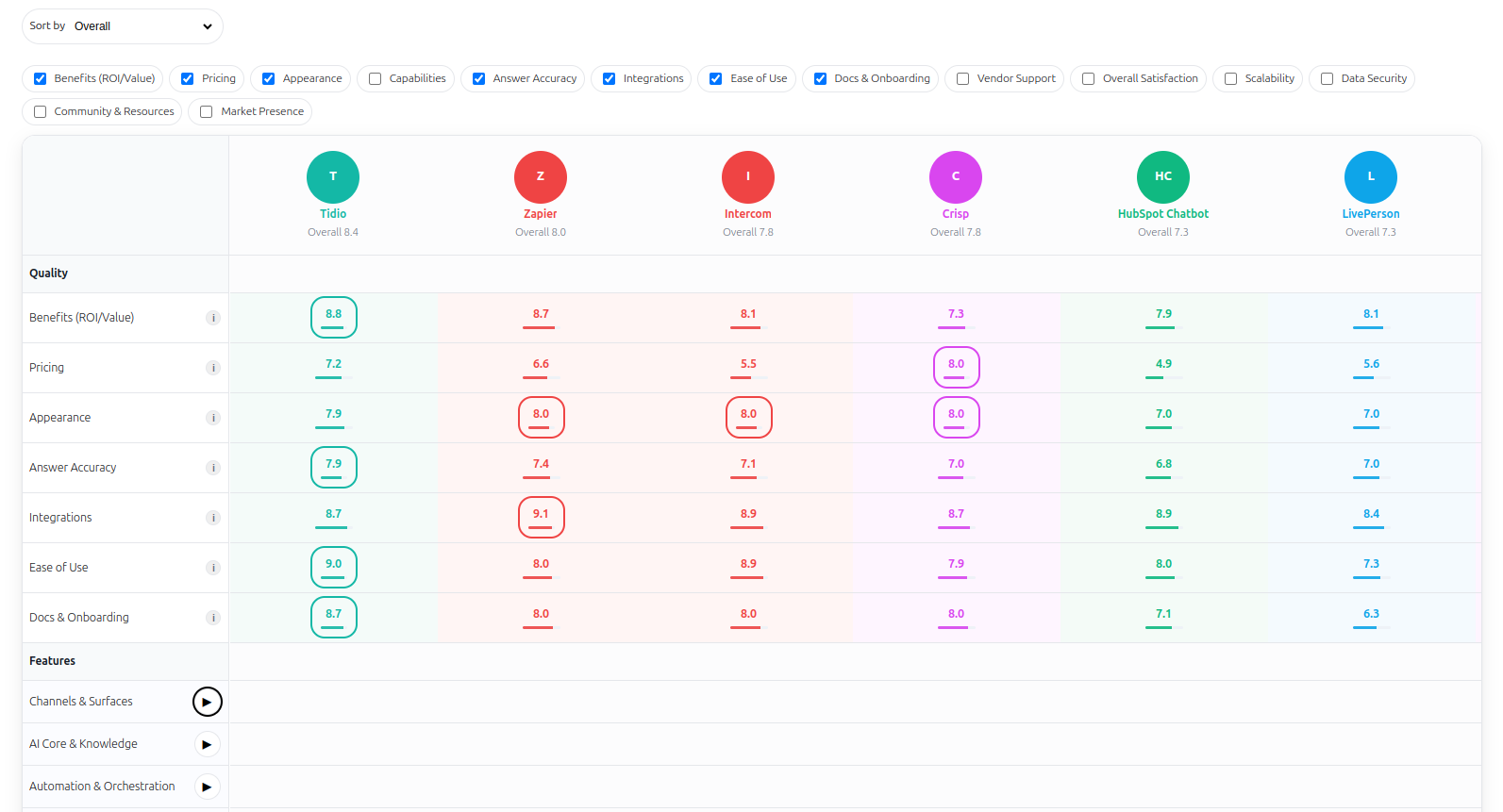The height and width of the screenshot is (812, 1503).
Task: Open the Tidio product link
Action: pos(333,214)
